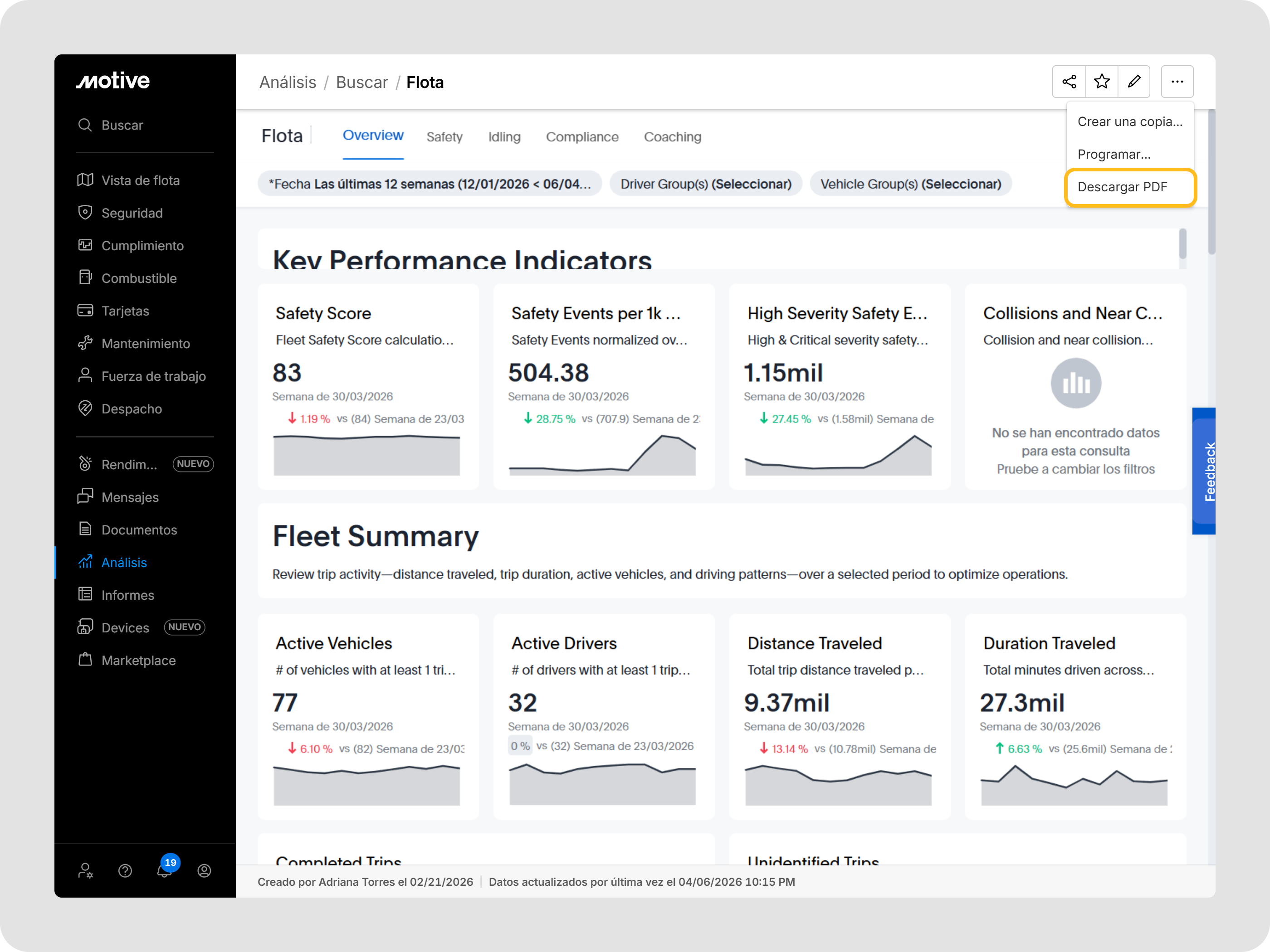Switch to the Safety tab
Viewport: 1270px width, 952px height.
coord(444,136)
